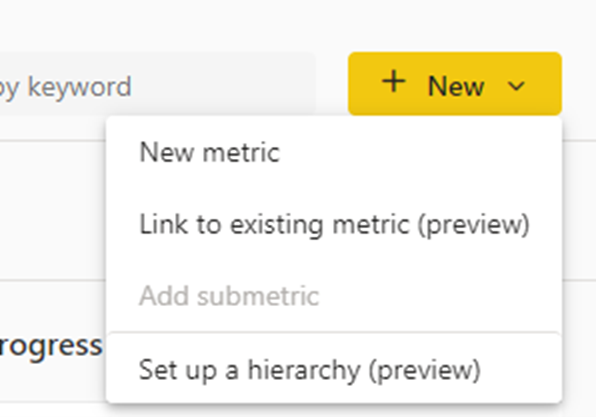The image size is (596, 417).
Task: Choose Link to existing metric (preview)
Action: coord(334,224)
